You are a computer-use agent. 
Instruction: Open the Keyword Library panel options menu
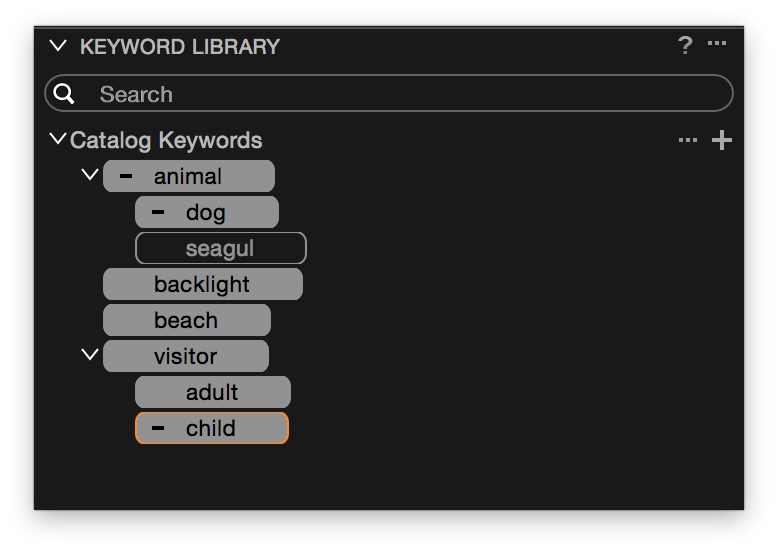pos(717,43)
